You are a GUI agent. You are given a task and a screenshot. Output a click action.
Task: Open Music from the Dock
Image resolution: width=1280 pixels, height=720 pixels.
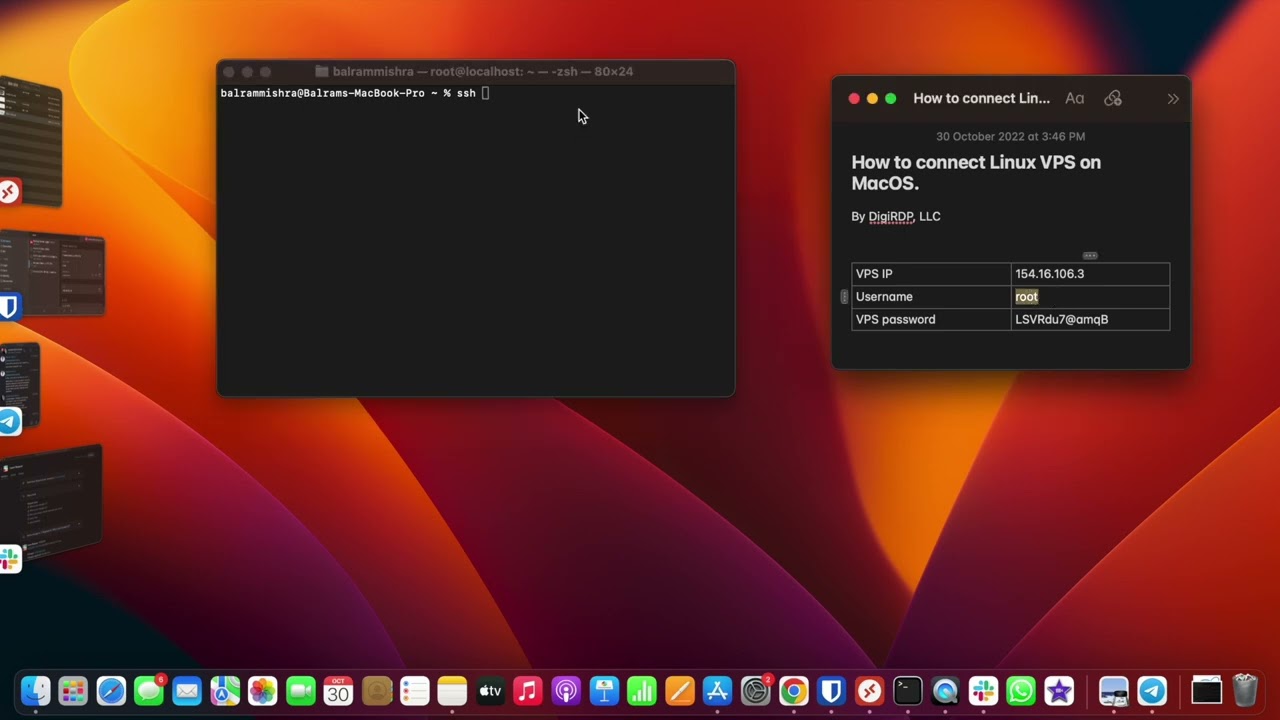pos(528,691)
